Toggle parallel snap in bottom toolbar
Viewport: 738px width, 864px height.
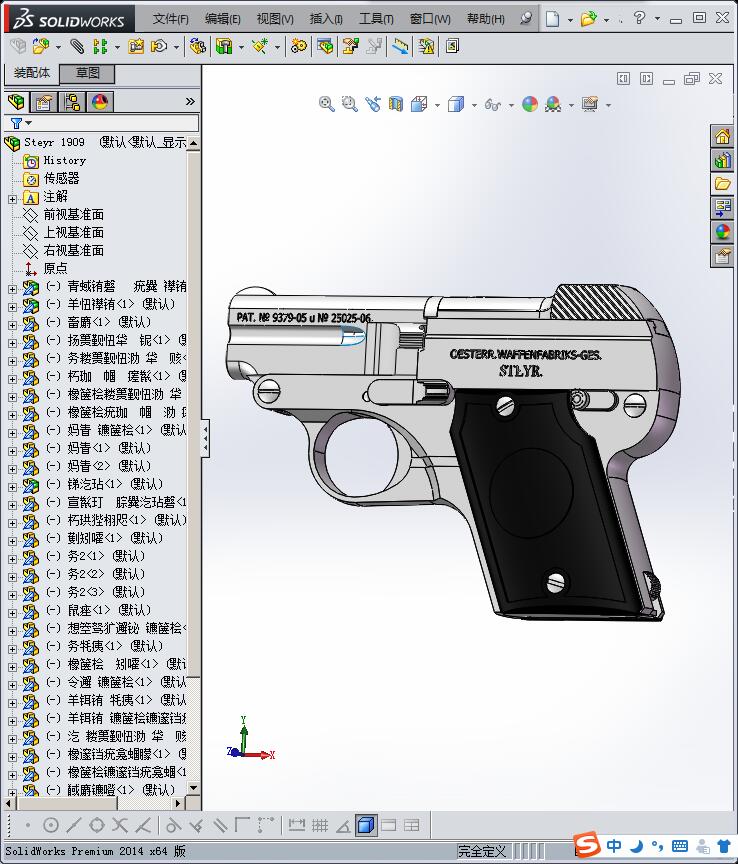pos(220,825)
